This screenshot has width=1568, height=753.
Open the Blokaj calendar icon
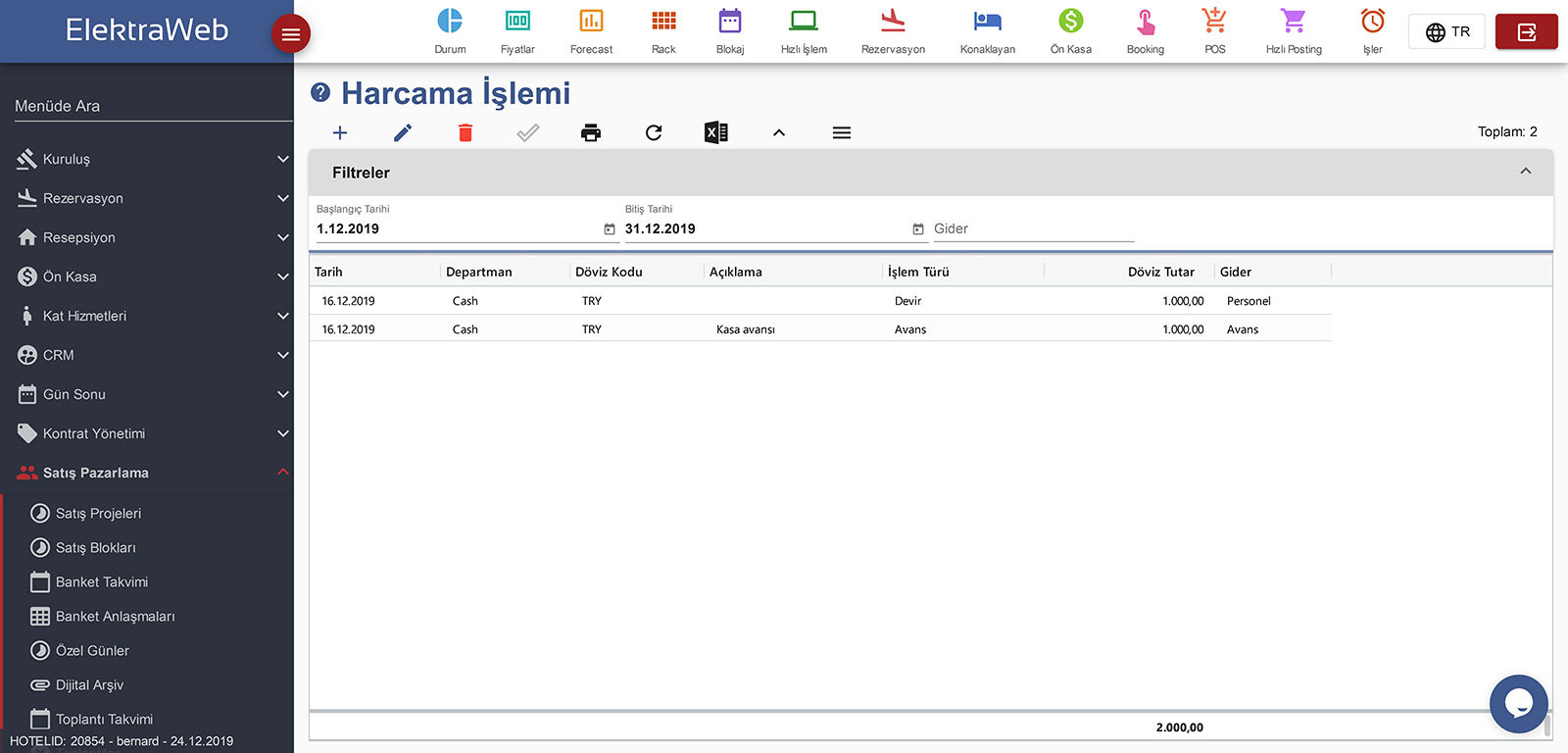coord(730,21)
